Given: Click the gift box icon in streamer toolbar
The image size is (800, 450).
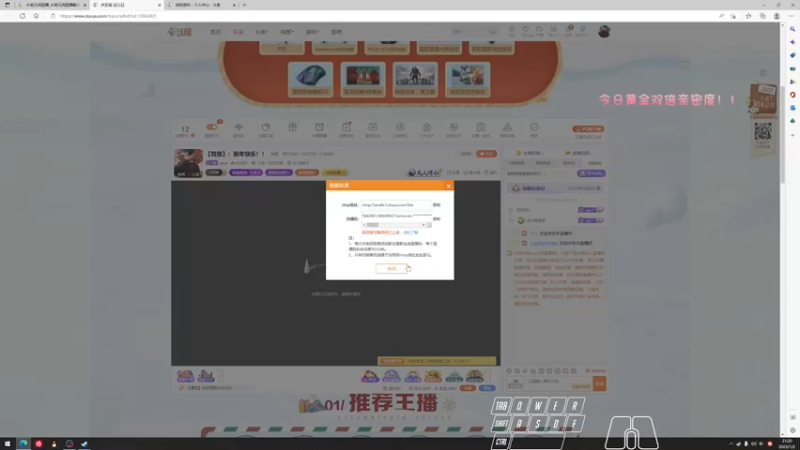Looking at the screenshot, I should point(292,128).
